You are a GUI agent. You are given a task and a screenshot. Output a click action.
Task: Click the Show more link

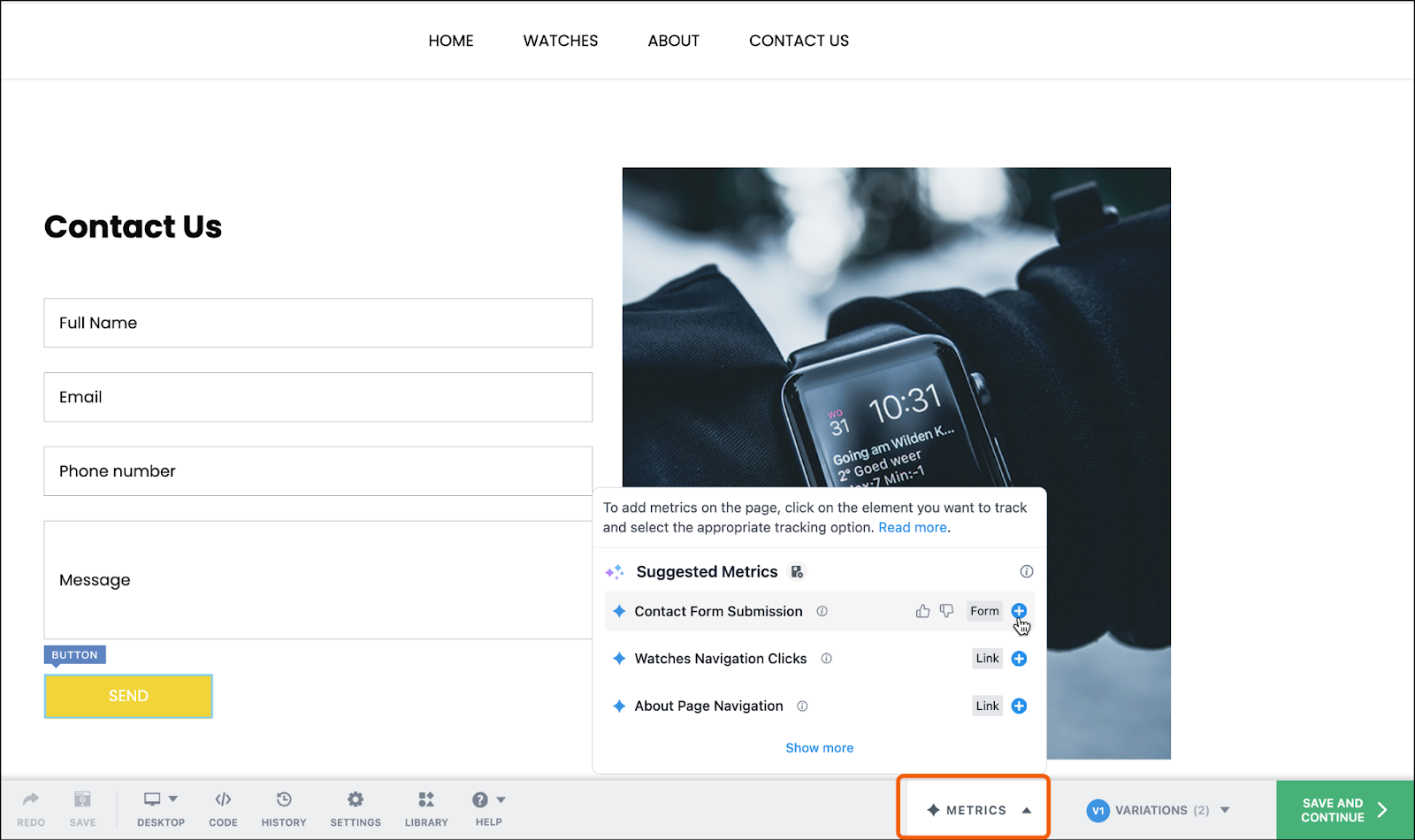pos(820,748)
